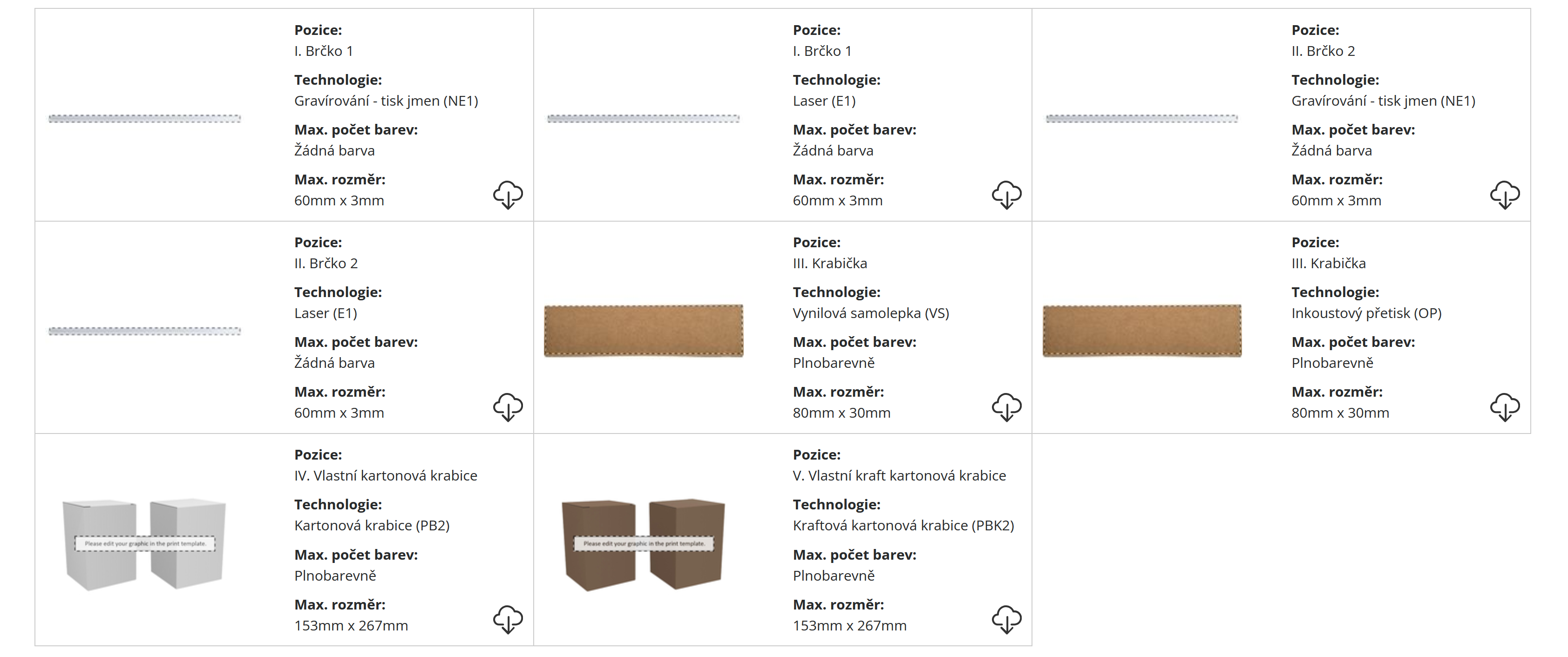Download template for Brčko 1 Laser (E1)
Viewport: 1568px width, 657px height.
(1006, 195)
